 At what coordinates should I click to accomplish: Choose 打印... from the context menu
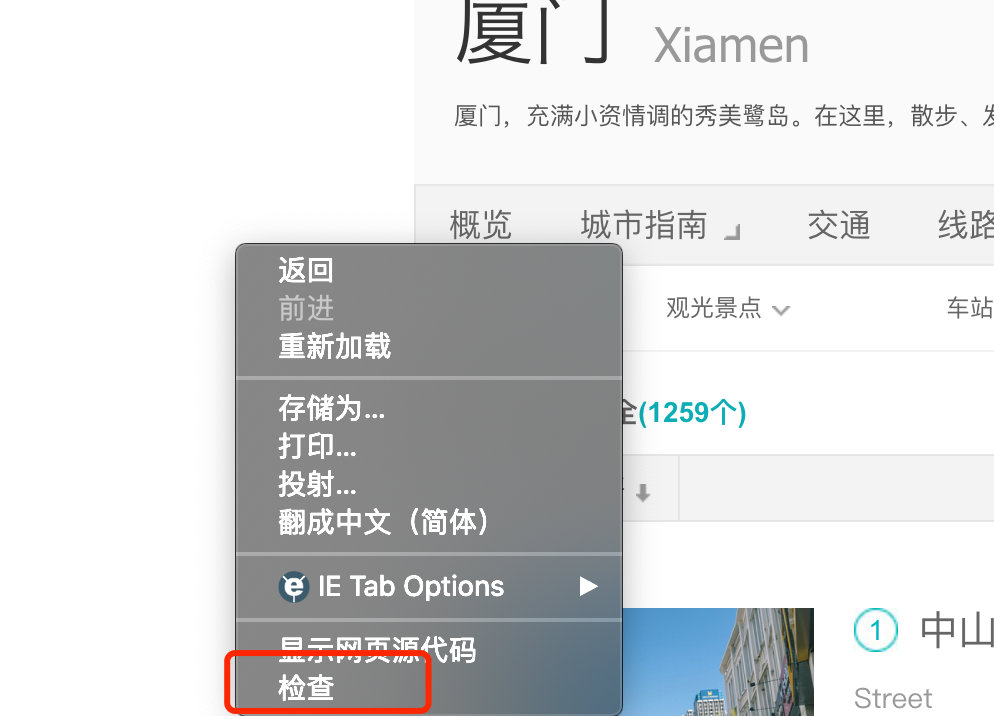pyautogui.click(x=317, y=446)
